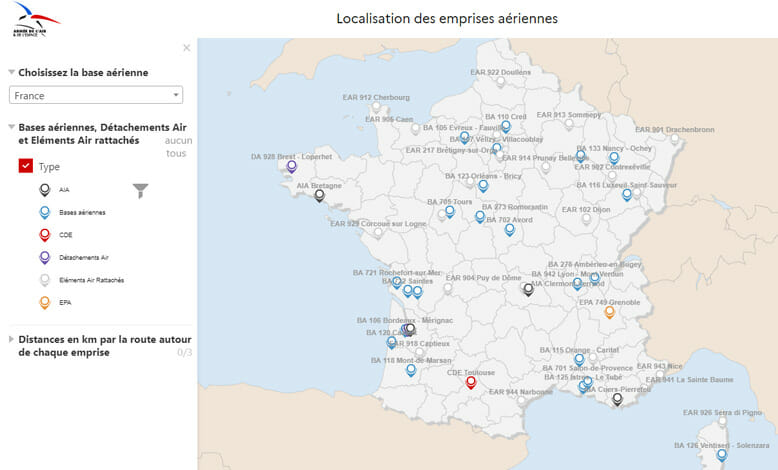Click the EAR 902 Contrexéville white marker
This screenshot has height=470, width=778.
click(x=612, y=176)
